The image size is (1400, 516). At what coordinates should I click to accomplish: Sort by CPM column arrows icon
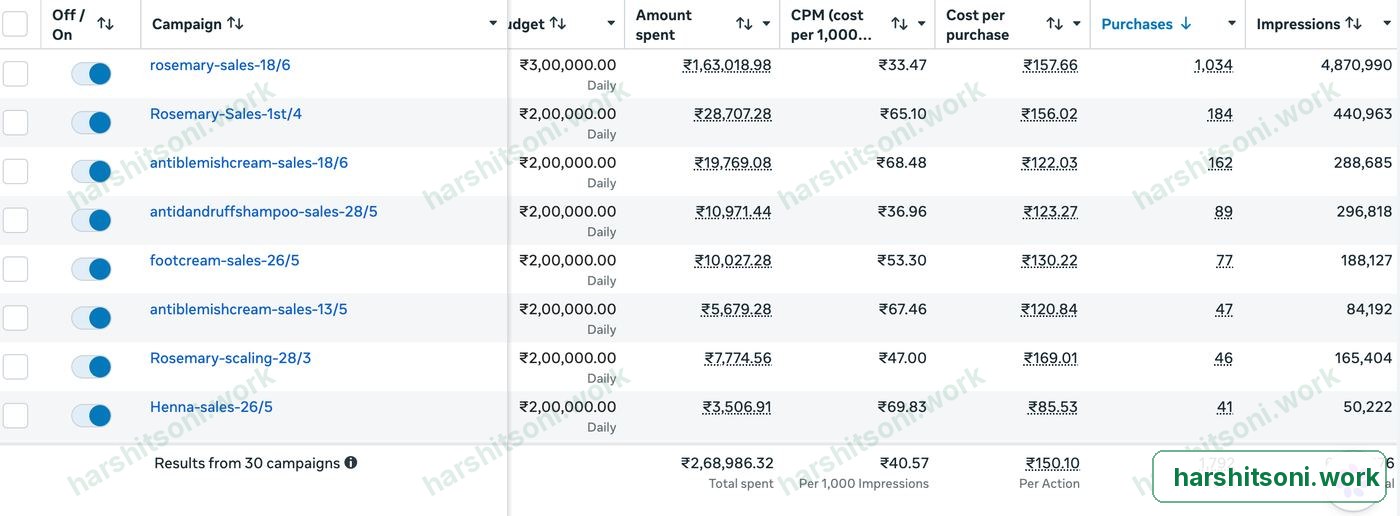tap(899, 24)
